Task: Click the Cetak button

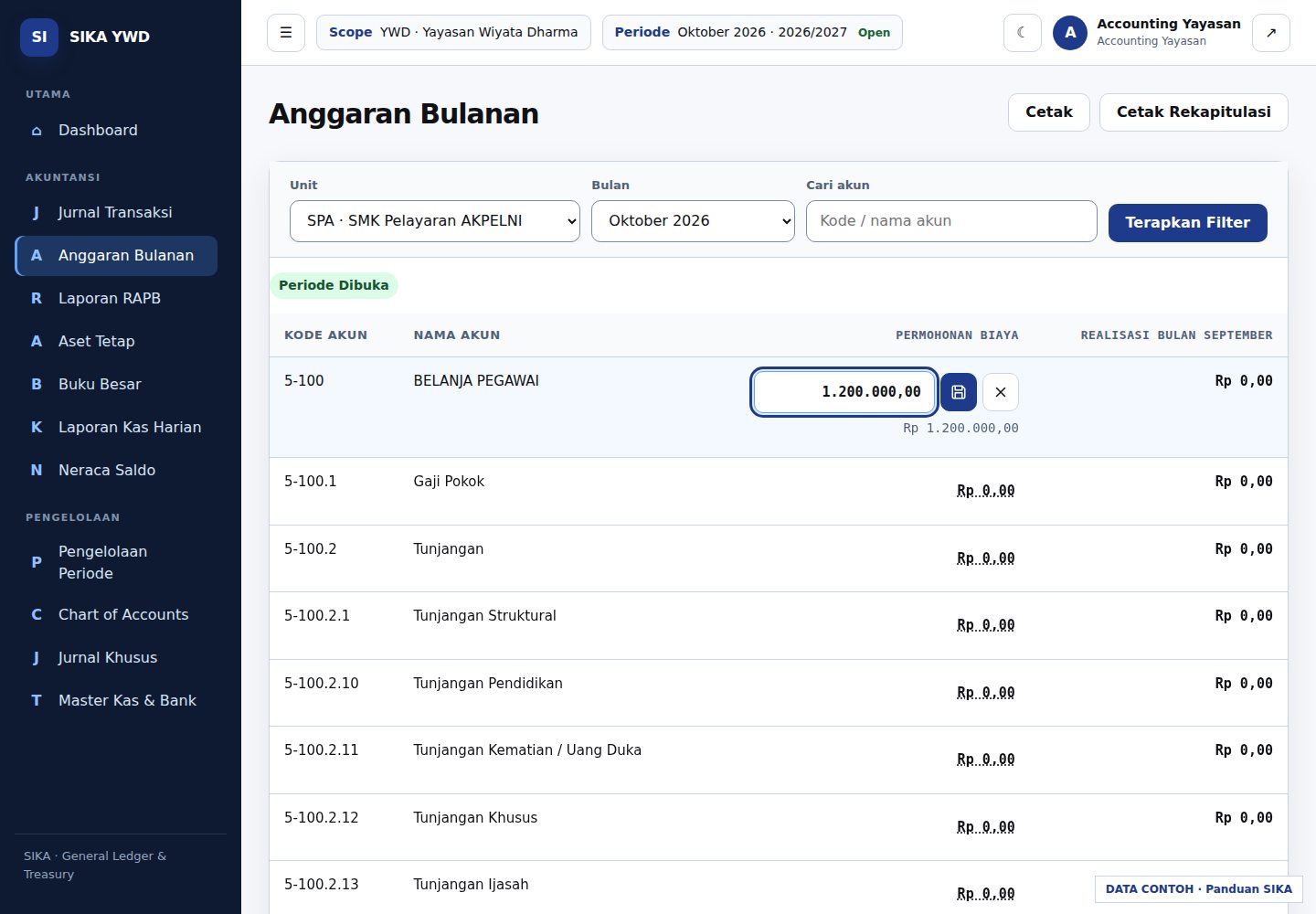Action: (1049, 112)
